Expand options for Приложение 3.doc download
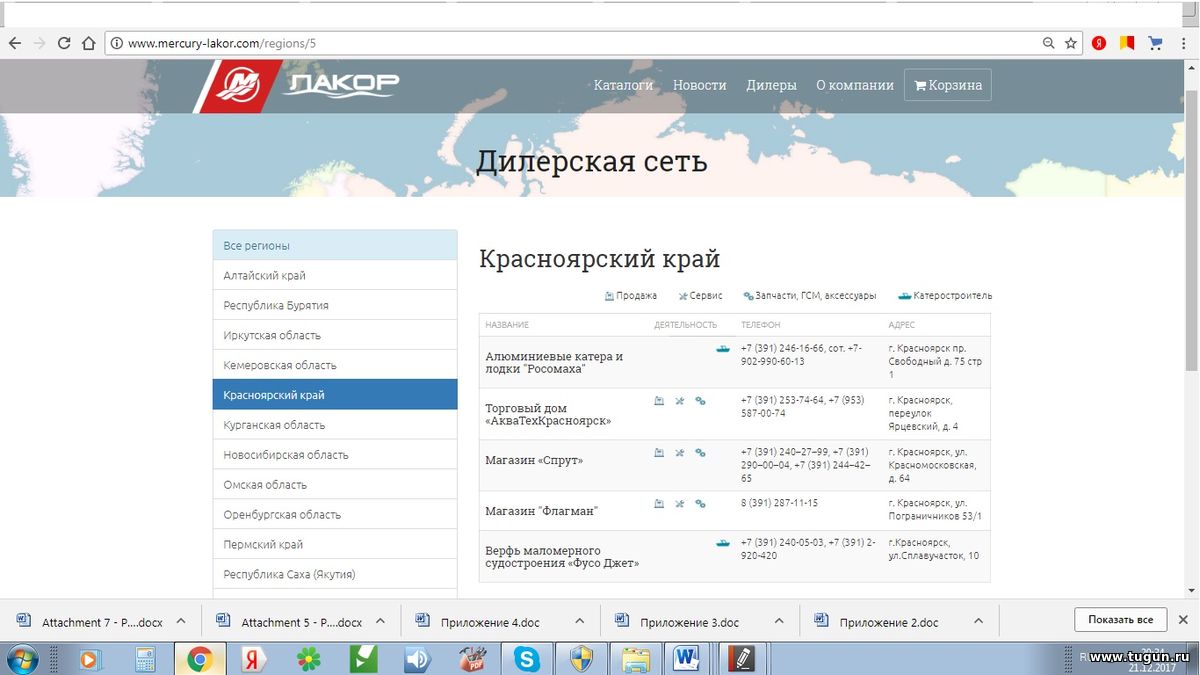Image resolution: width=1200 pixels, height=675 pixels. pos(779,621)
